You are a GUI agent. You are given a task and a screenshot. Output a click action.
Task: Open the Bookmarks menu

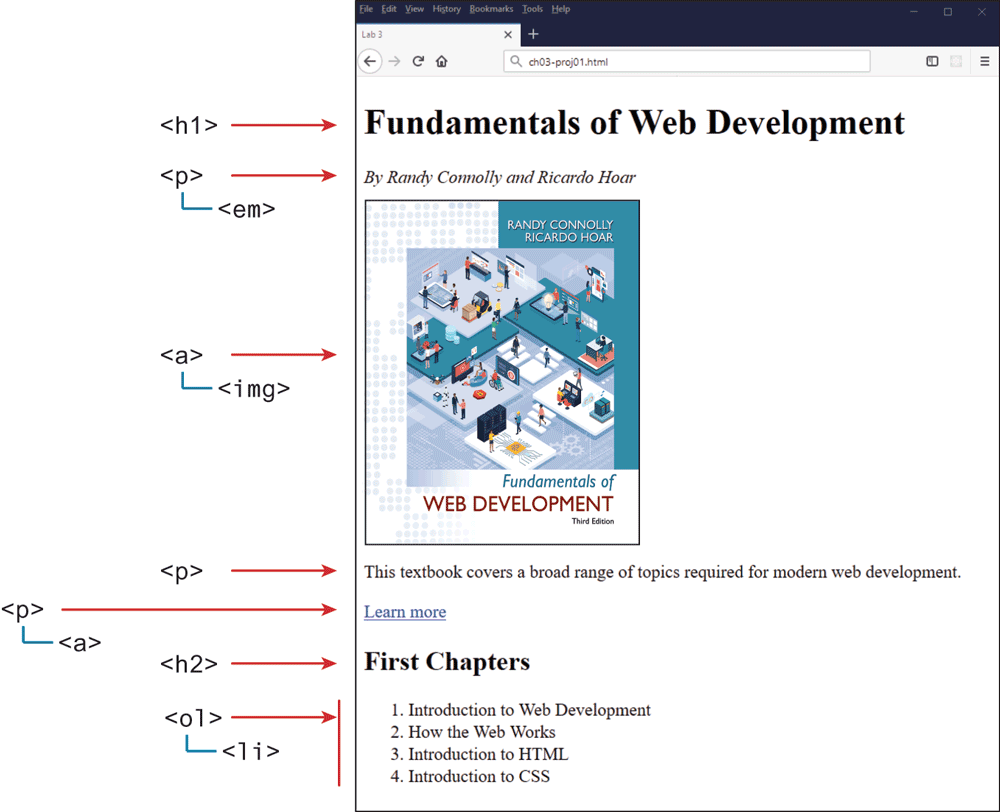491,9
